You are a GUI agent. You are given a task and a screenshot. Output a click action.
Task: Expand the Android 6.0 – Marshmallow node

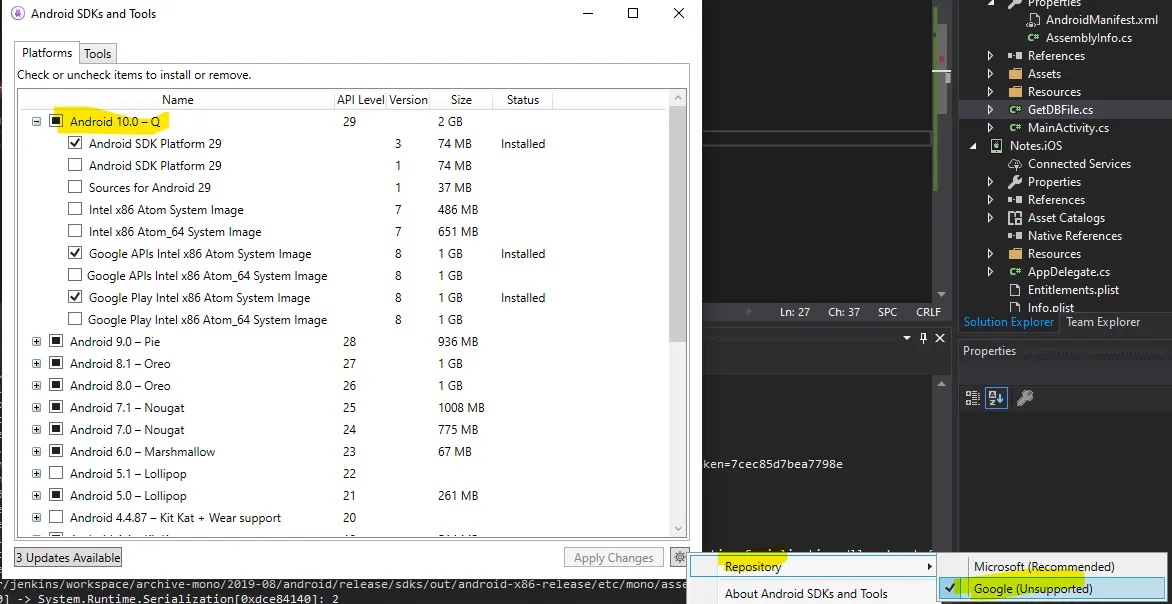pyautogui.click(x=36, y=452)
